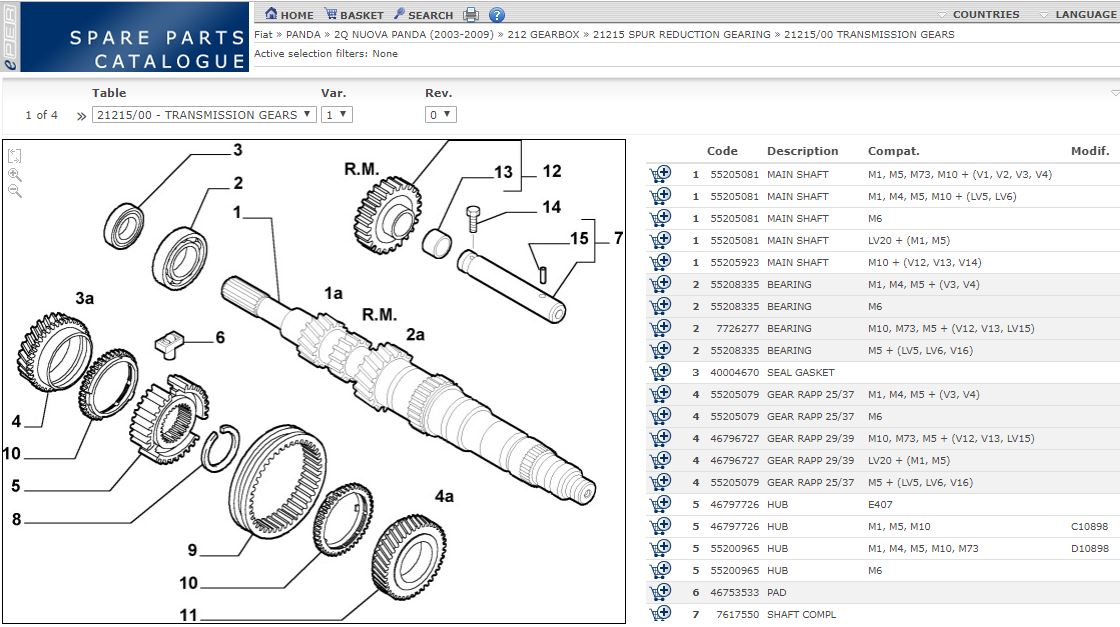Image resolution: width=1120 pixels, height=627 pixels.
Task: Select modification code C10898
Action: (x=1089, y=526)
